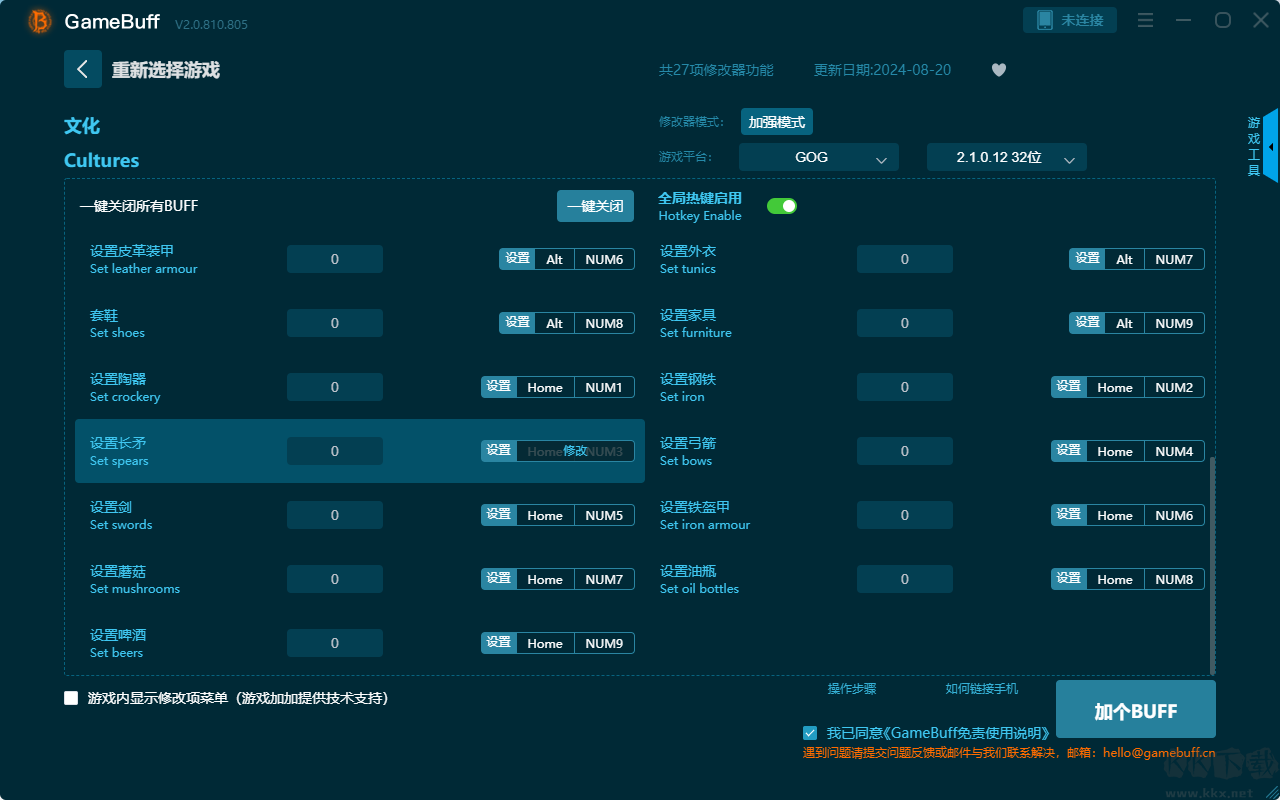Focus the Set tunics value field
Viewport: 1280px width, 800px height.
pos(905,259)
